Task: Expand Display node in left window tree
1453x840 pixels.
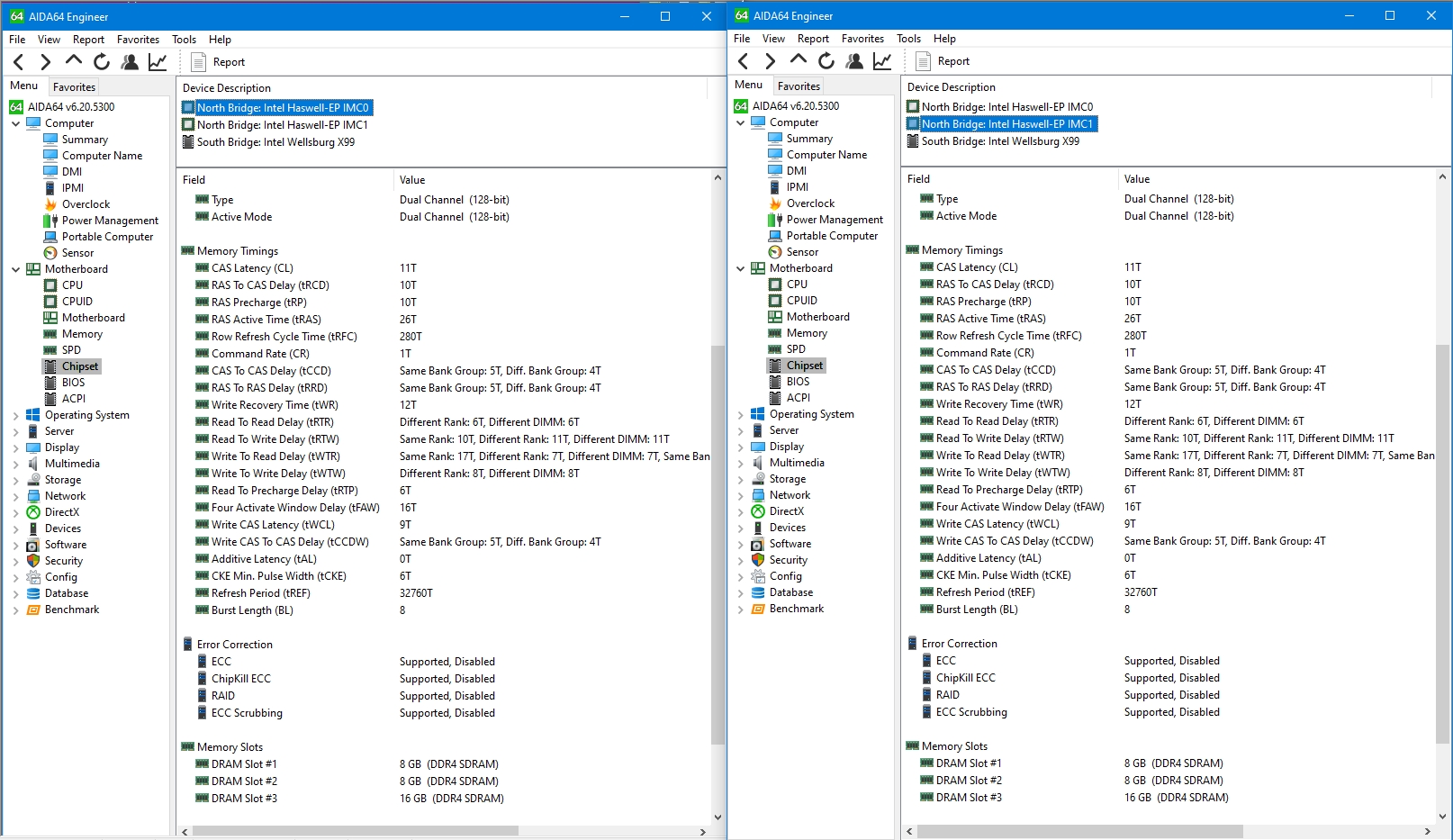Action: 15,447
